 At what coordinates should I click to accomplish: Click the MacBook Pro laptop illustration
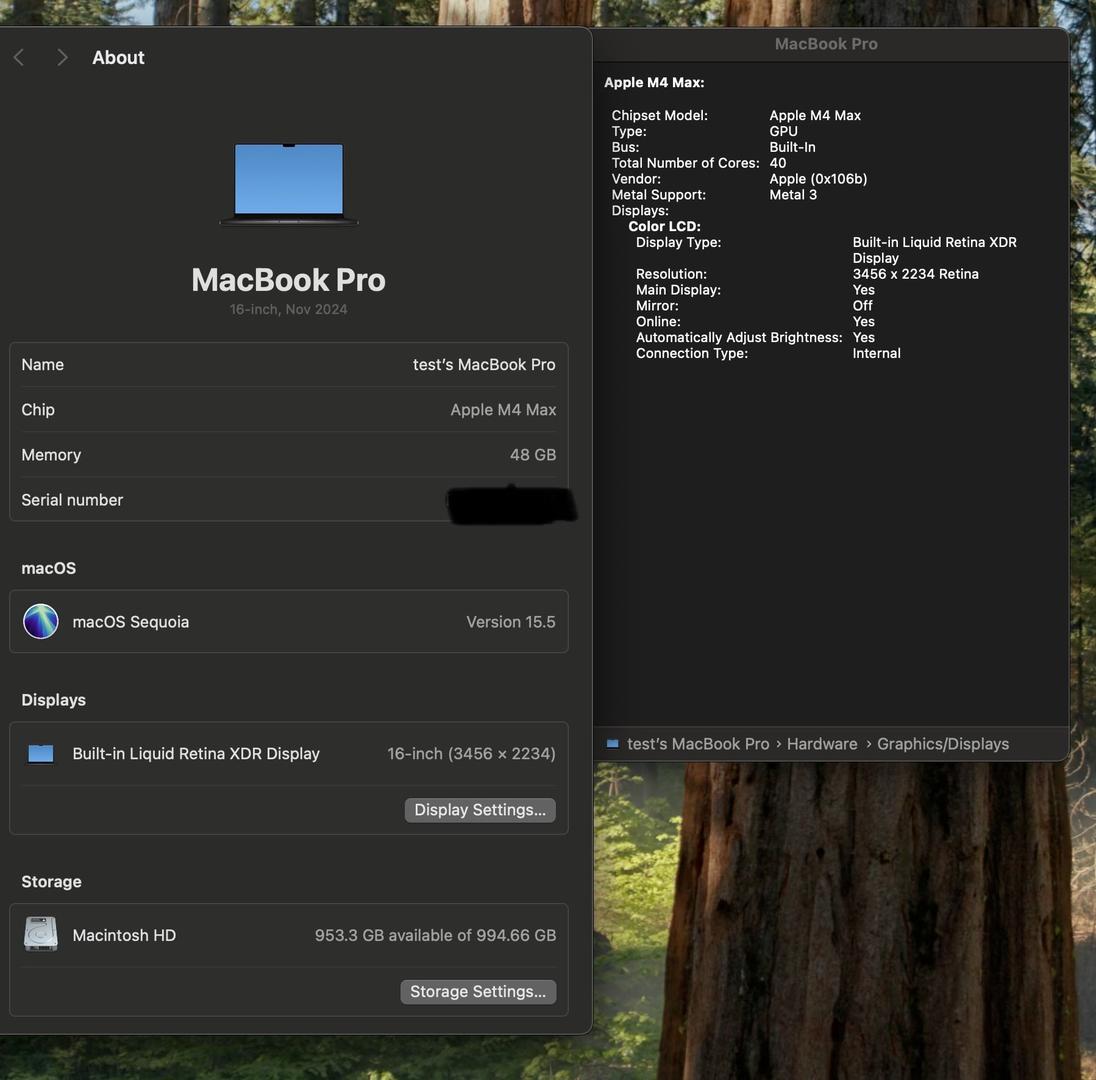[x=289, y=184]
